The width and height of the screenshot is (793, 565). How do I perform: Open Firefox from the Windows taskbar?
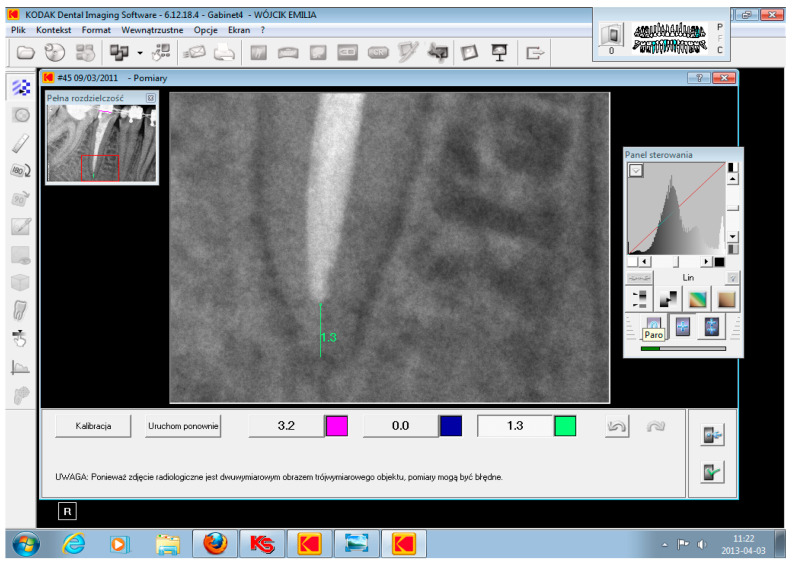(215, 544)
